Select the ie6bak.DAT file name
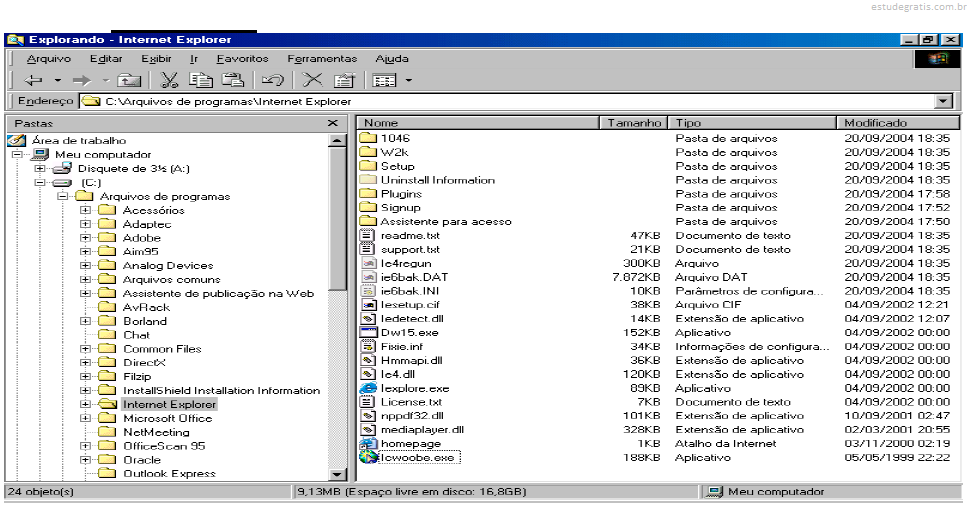Screen dimensions: 968x506 click(x=414, y=277)
